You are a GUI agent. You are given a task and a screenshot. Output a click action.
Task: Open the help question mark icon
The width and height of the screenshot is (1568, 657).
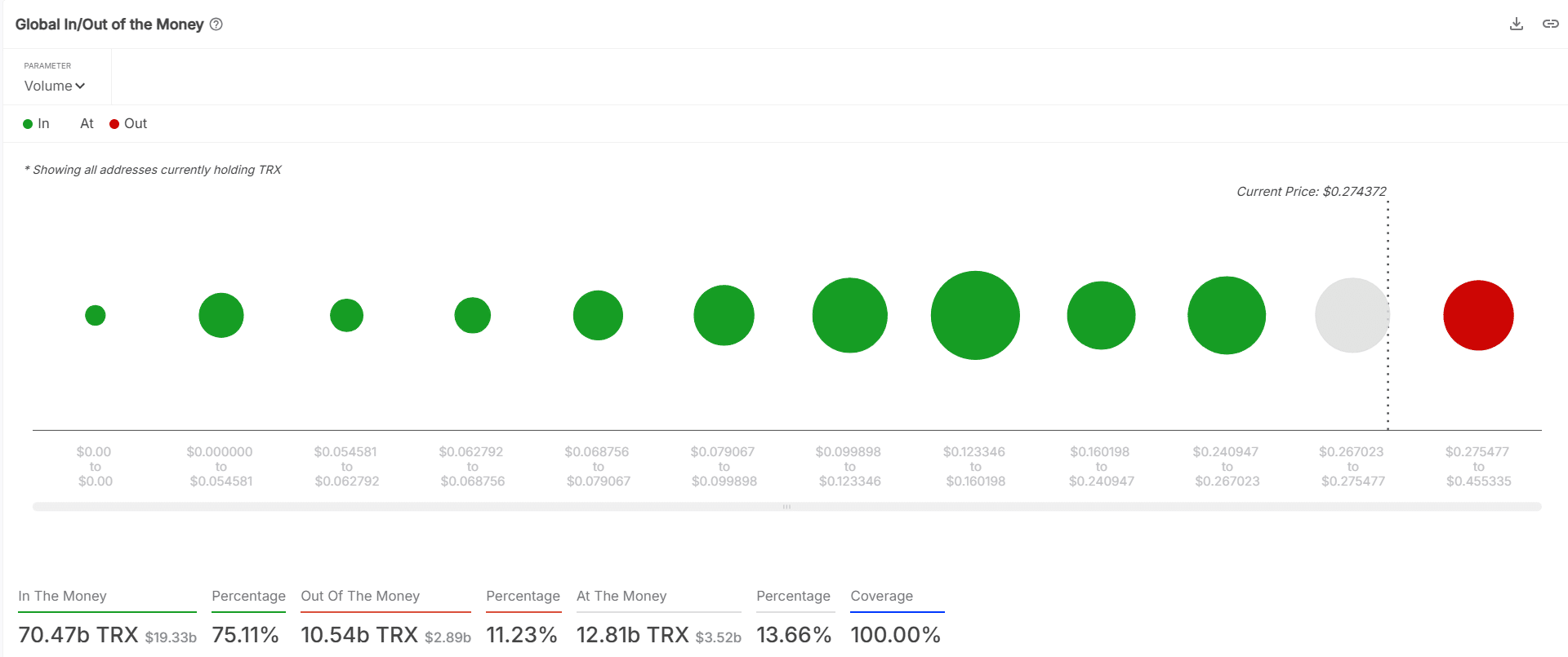tap(216, 24)
